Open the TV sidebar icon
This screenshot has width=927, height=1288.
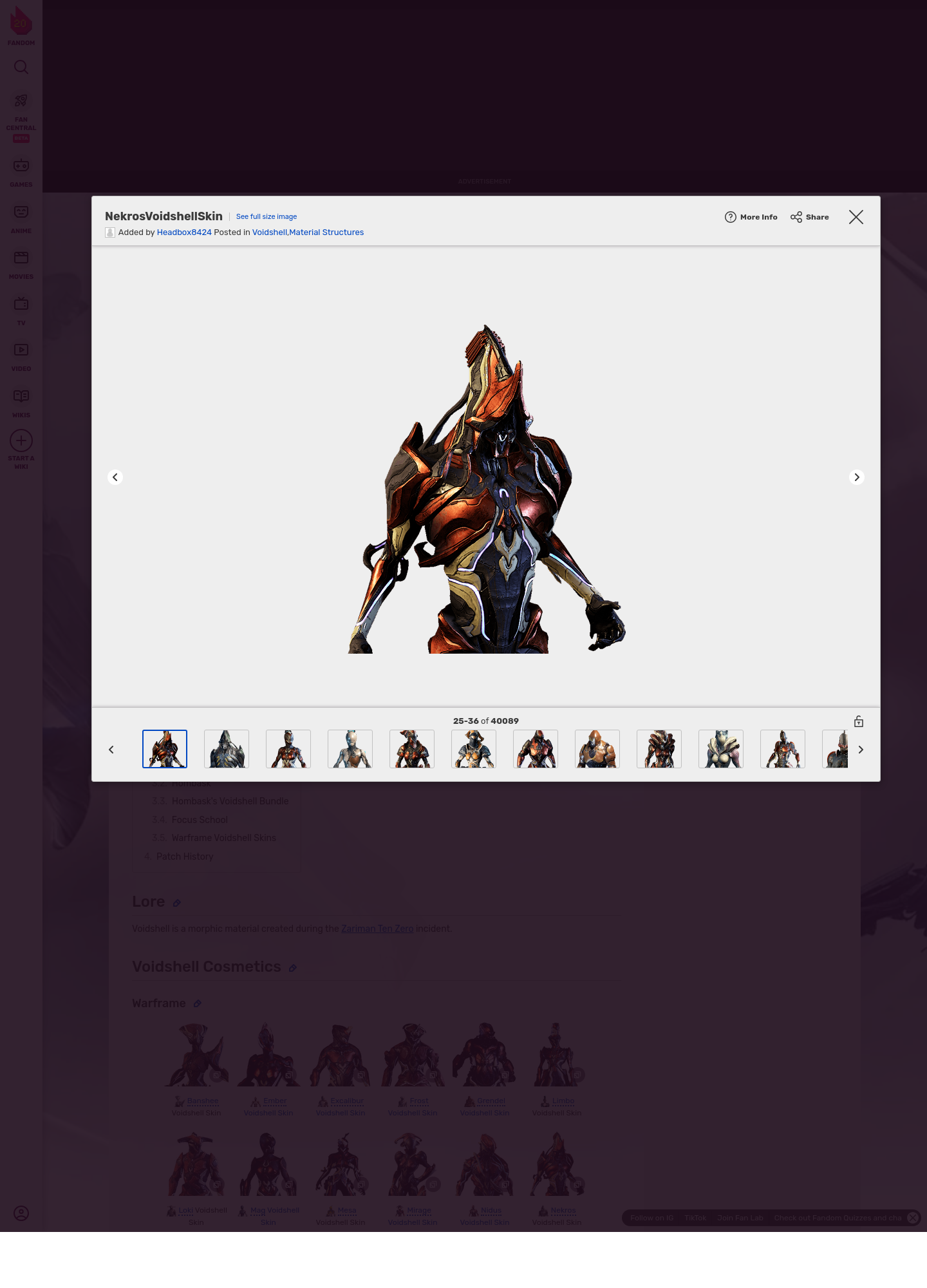tap(21, 303)
